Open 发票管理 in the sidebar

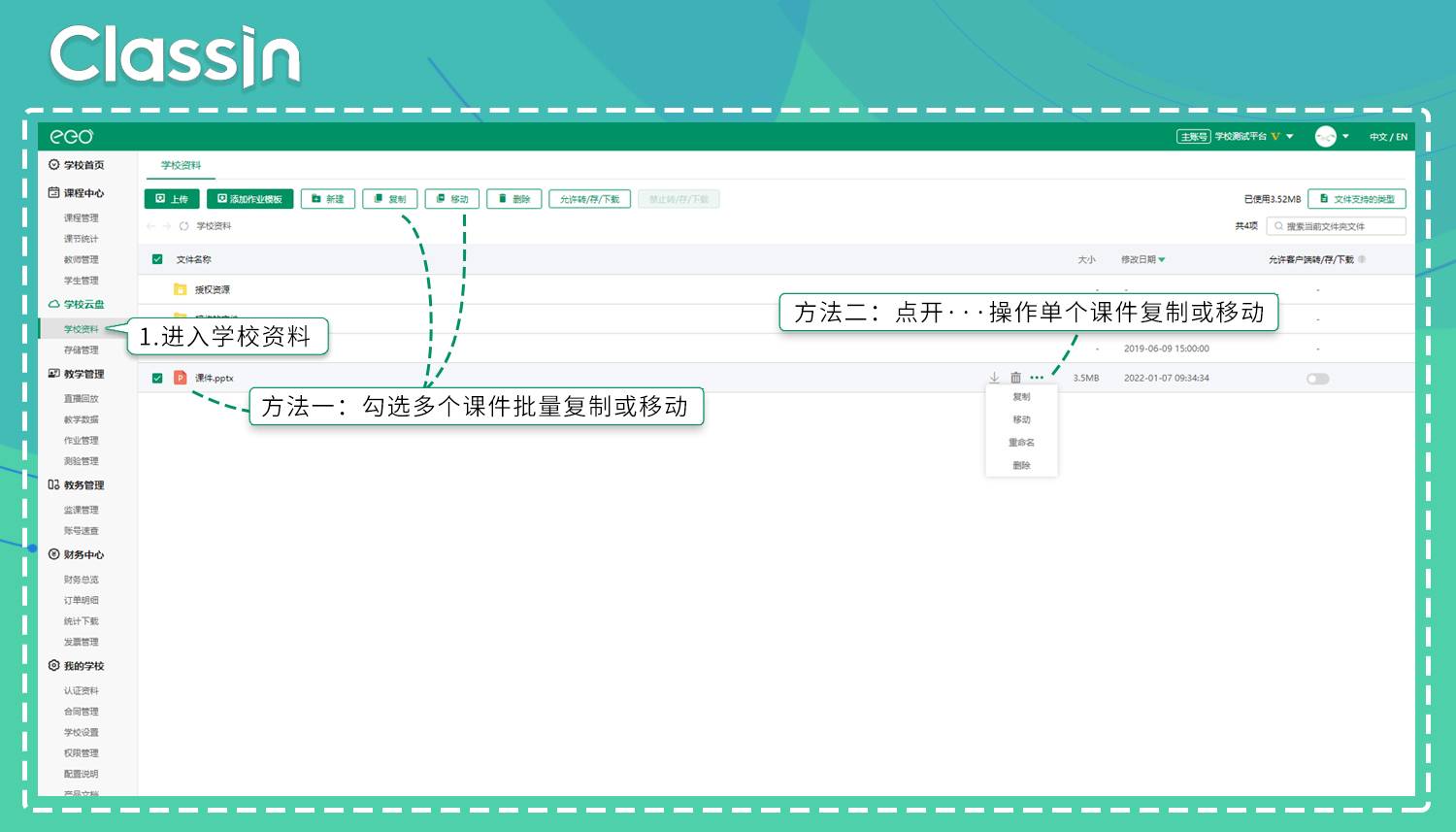pyautogui.click(x=82, y=643)
